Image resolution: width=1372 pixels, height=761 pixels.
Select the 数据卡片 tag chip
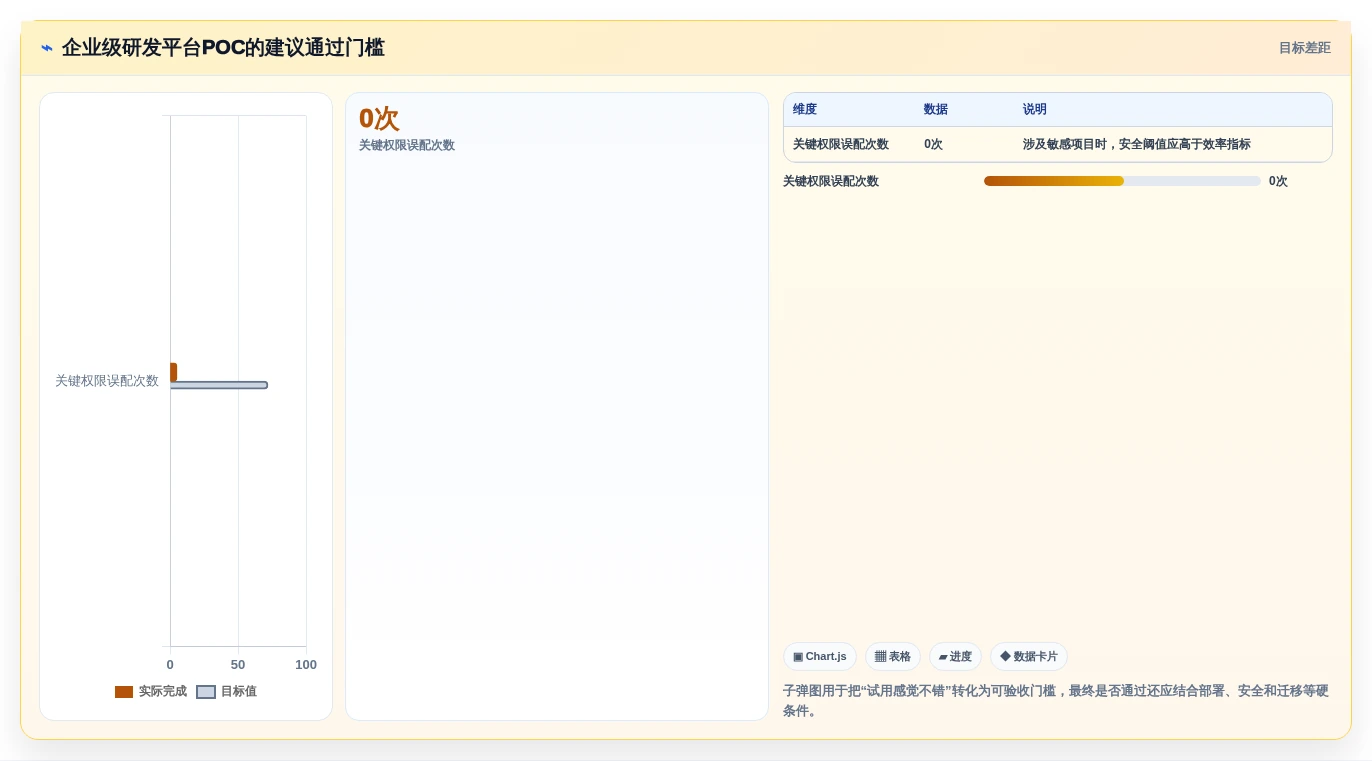click(1029, 657)
